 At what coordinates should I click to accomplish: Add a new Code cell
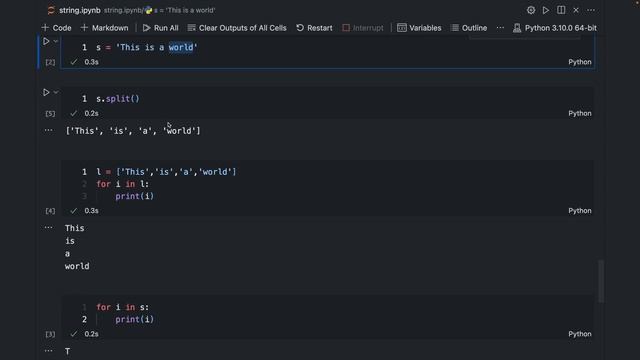tap(56, 28)
